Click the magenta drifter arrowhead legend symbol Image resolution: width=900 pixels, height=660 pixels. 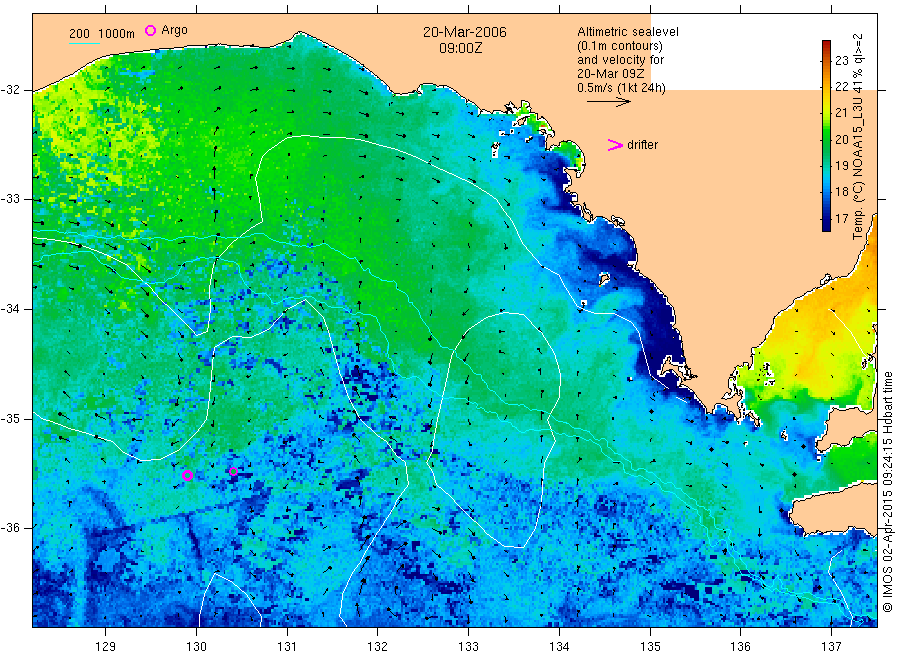615,145
